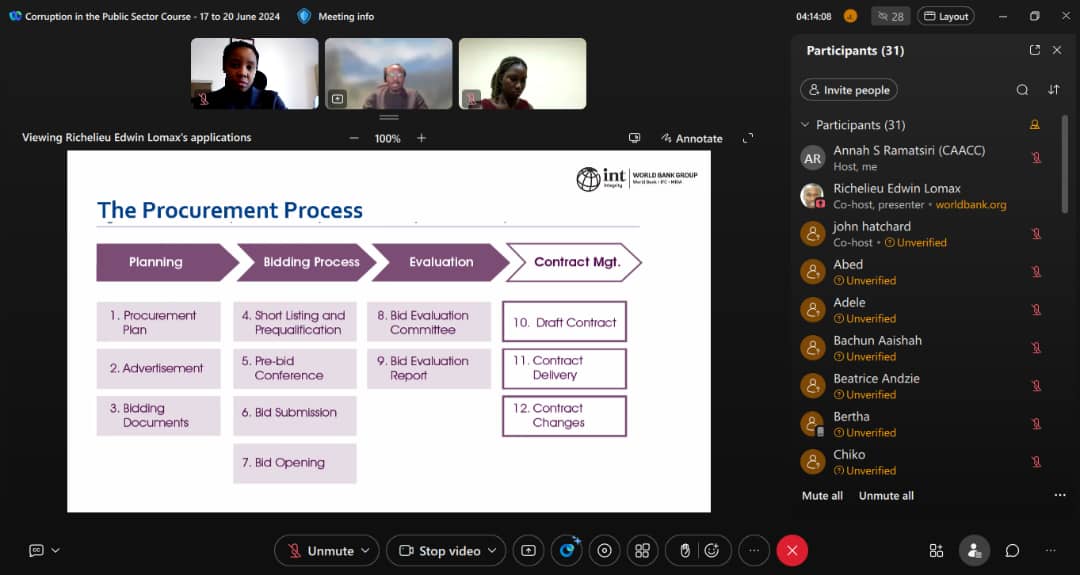Zoom in shared content with plus button

point(421,138)
